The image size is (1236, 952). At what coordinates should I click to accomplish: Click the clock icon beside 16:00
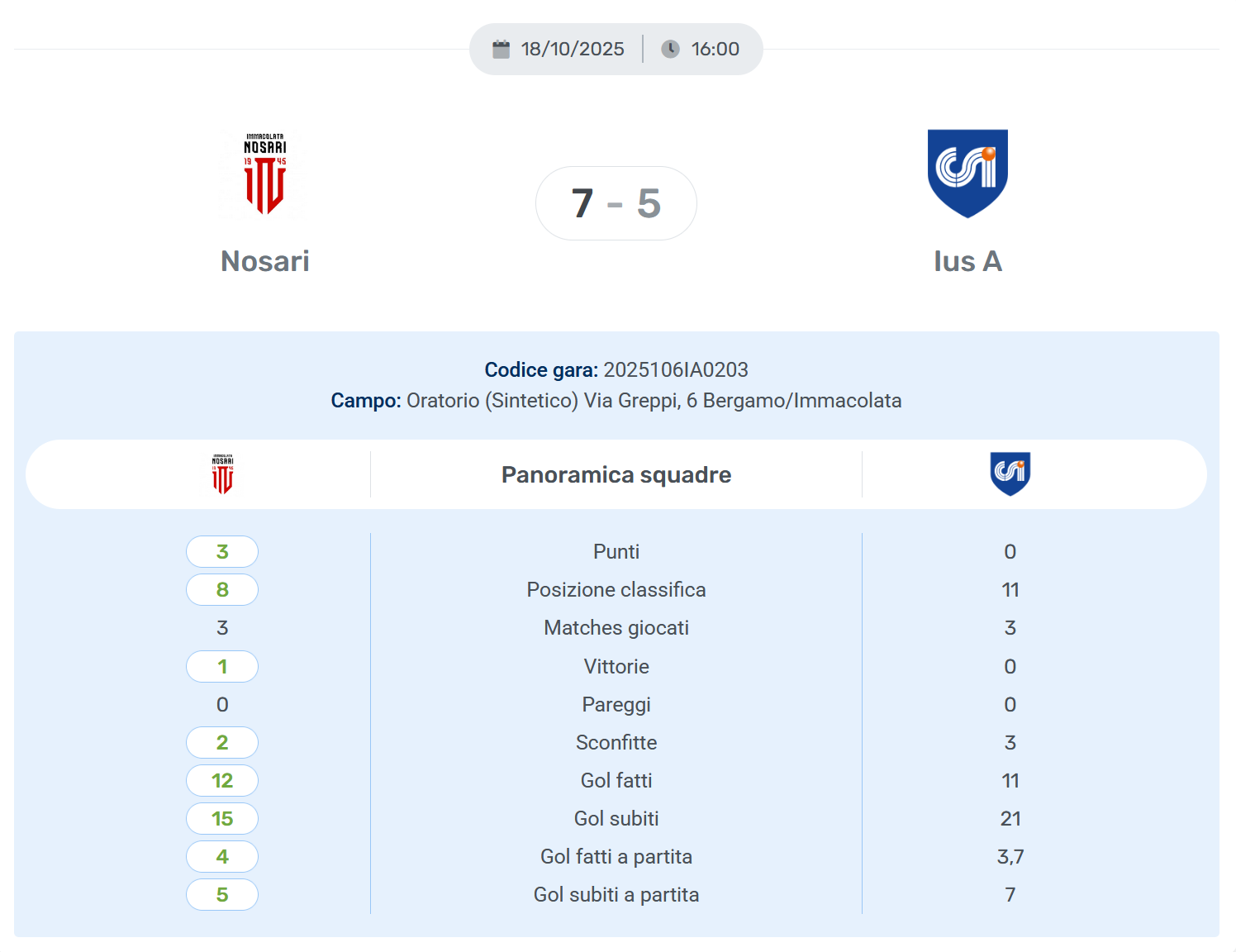[670, 50]
